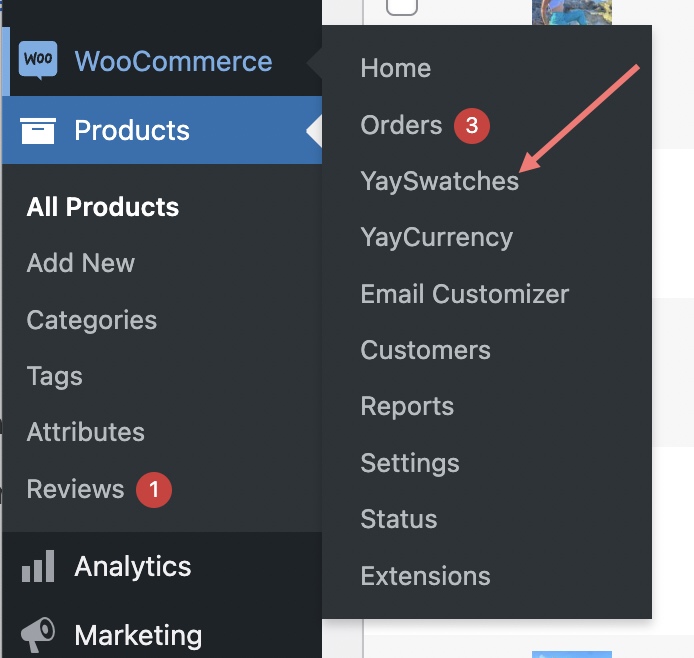The width and height of the screenshot is (694, 658).
Task: Open the product thumbnail at top
Action: pos(571,11)
